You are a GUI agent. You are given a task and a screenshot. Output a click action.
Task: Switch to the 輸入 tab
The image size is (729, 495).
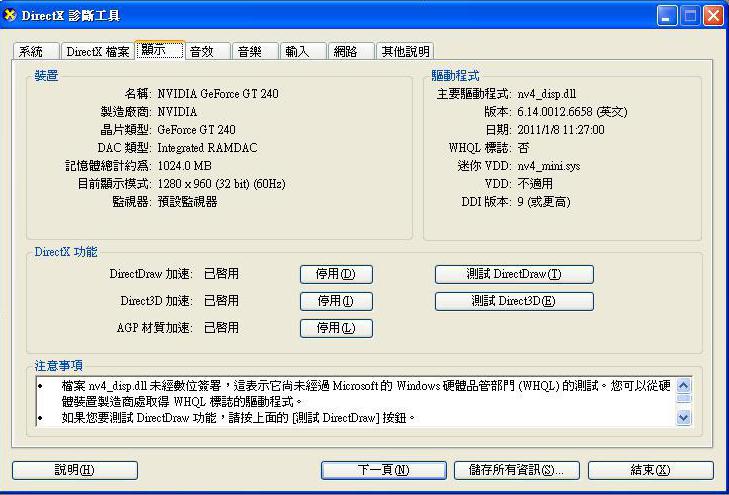point(303,51)
